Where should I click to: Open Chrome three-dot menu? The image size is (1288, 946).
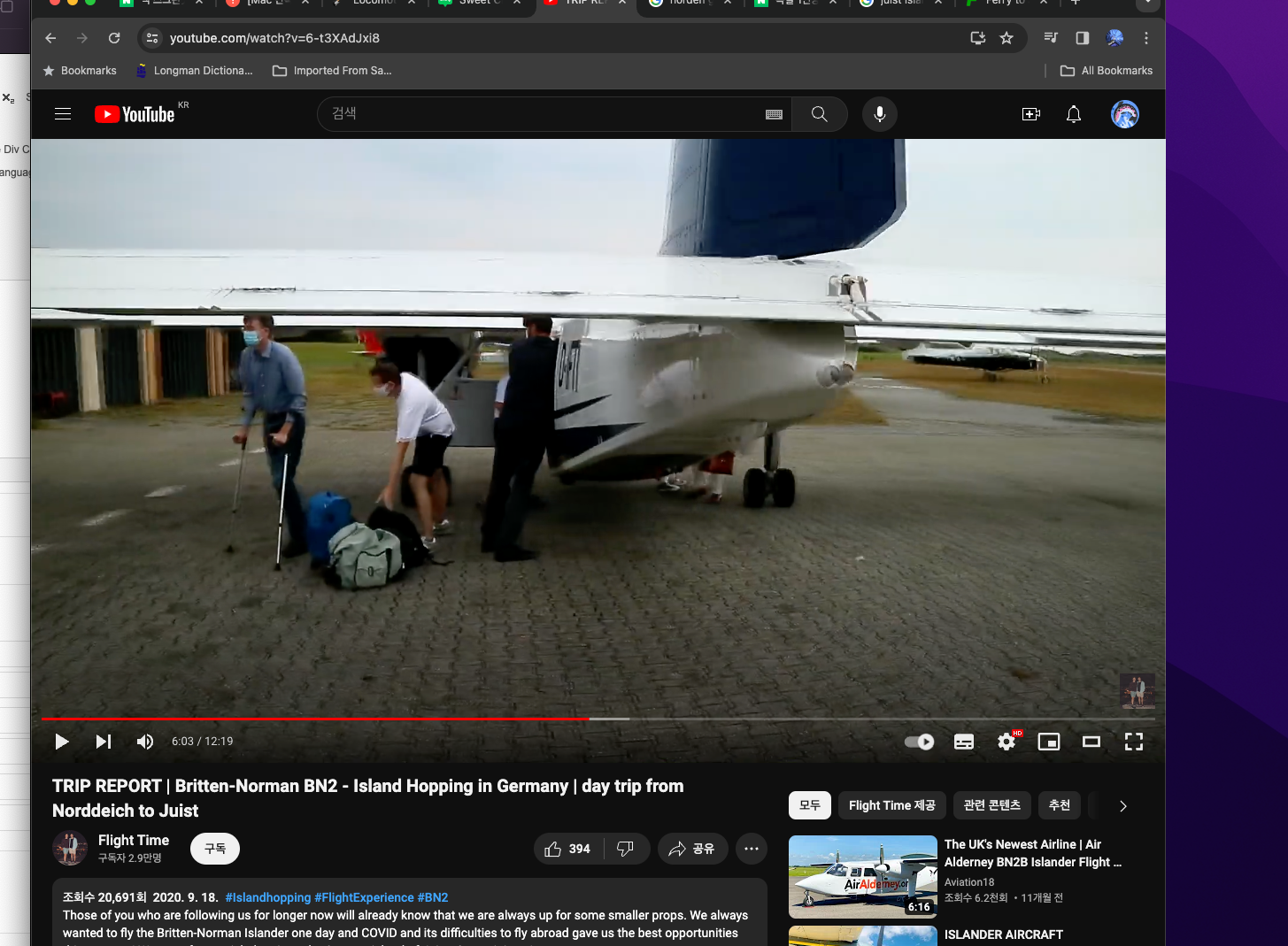[1146, 38]
